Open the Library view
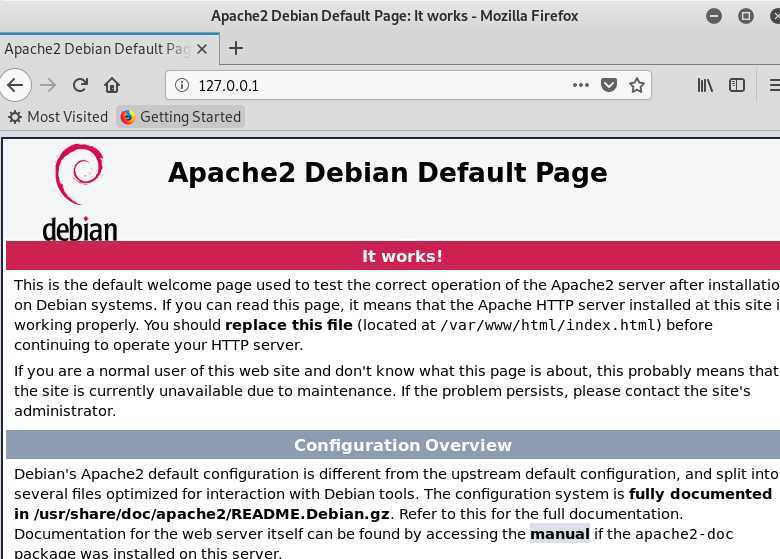 [x=705, y=85]
